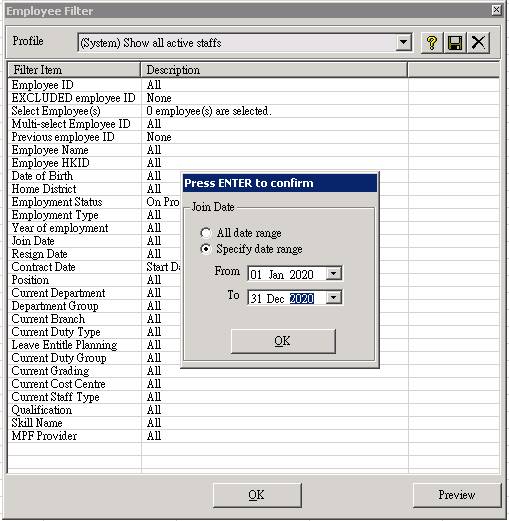Click the bottom OK button of Employee Filter
The height and width of the screenshot is (521, 509).
[x=257, y=495]
